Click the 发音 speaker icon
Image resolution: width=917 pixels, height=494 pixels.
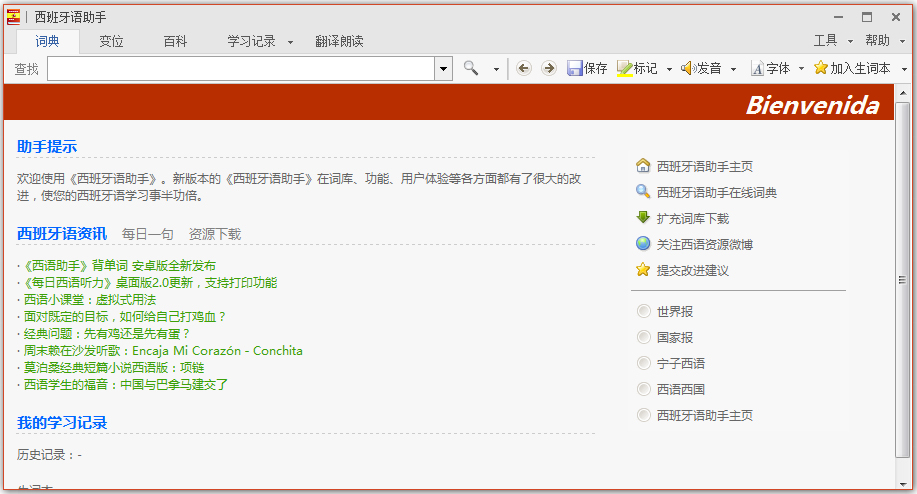(688, 68)
